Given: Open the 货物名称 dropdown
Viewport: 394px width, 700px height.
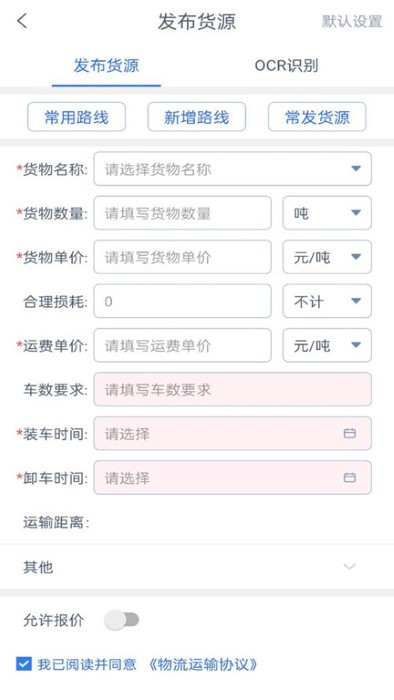Looking at the screenshot, I should (x=232, y=169).
